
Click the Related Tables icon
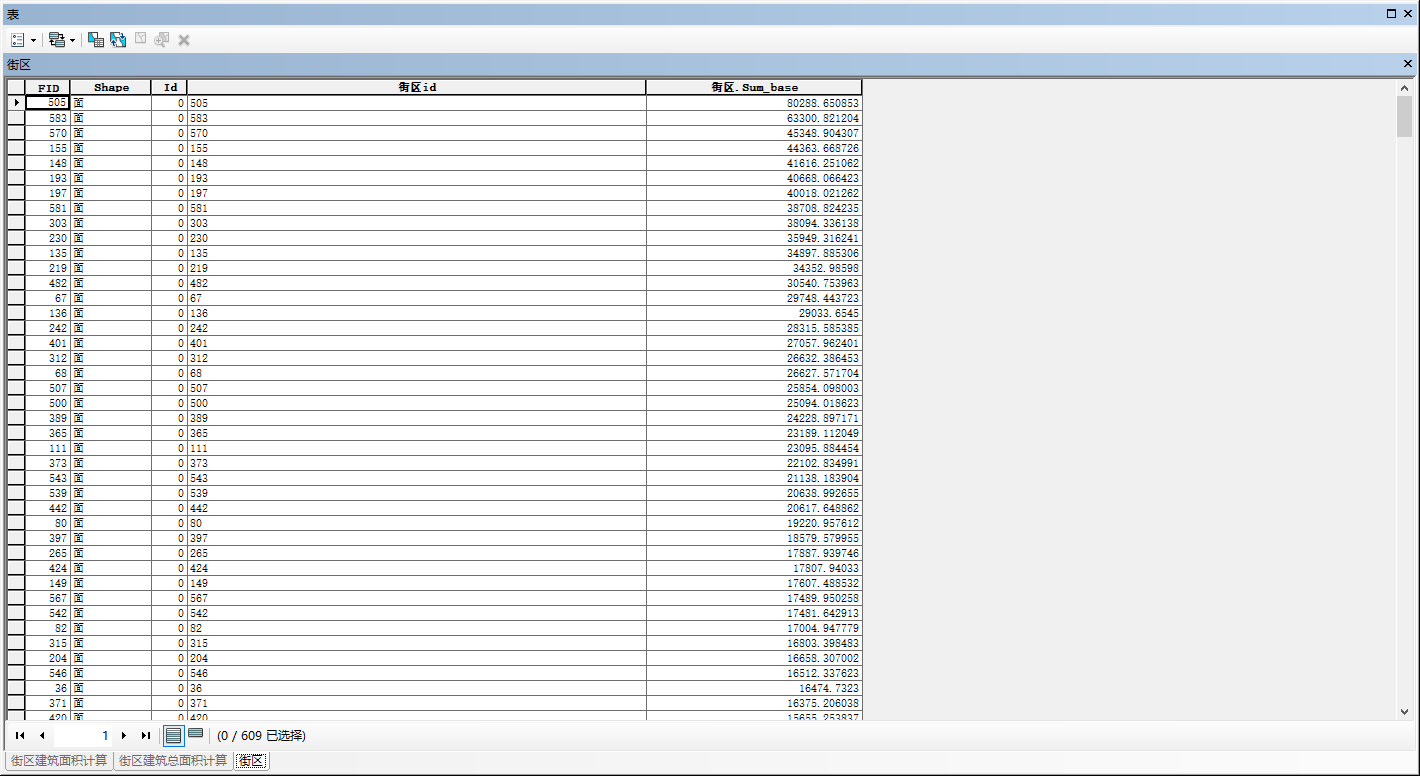56,40
